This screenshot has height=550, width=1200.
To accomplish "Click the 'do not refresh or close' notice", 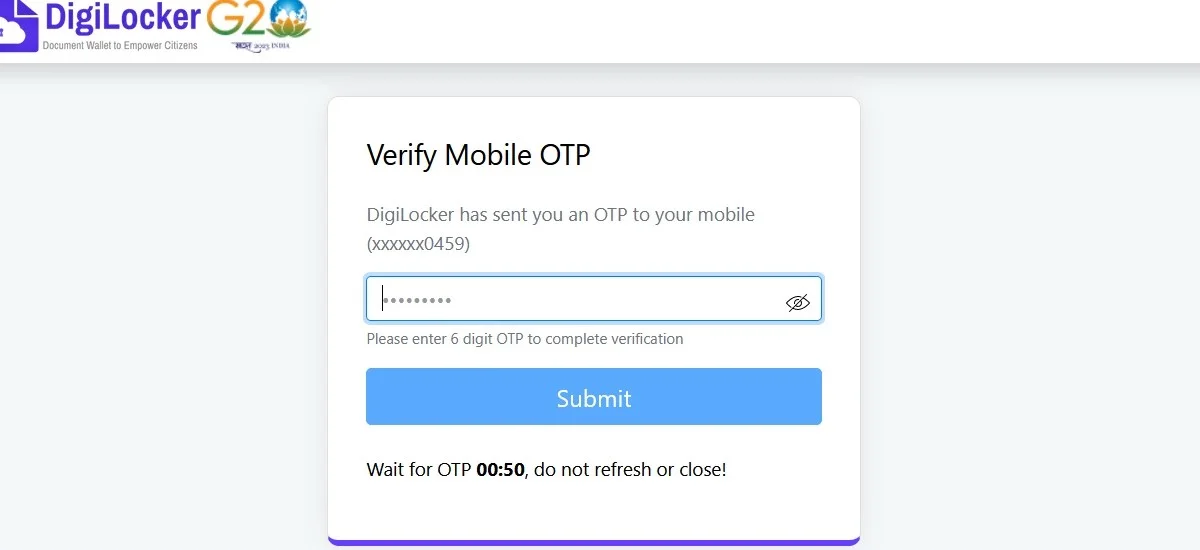I will tap(631, 469).
